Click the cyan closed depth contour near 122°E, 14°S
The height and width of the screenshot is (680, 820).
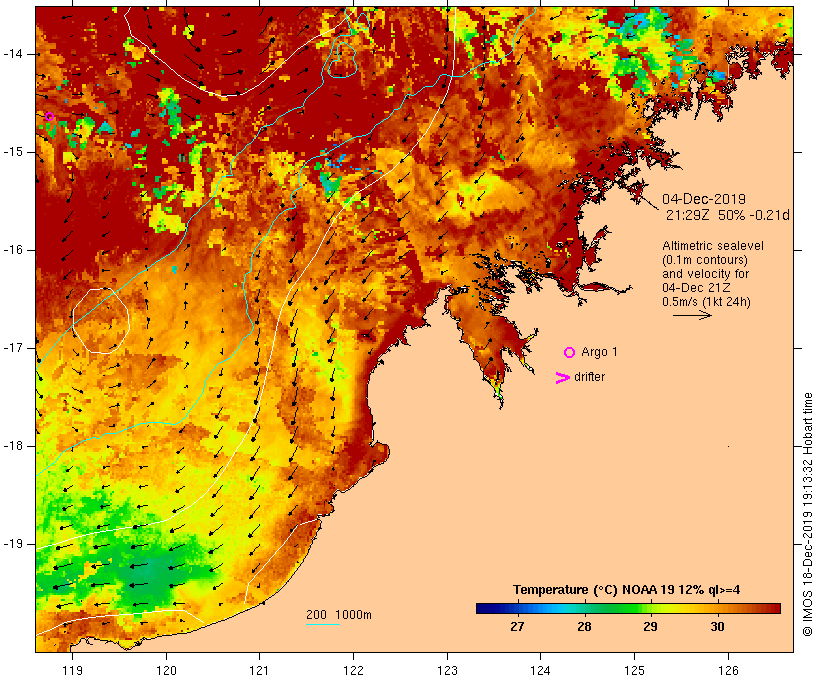342,60
